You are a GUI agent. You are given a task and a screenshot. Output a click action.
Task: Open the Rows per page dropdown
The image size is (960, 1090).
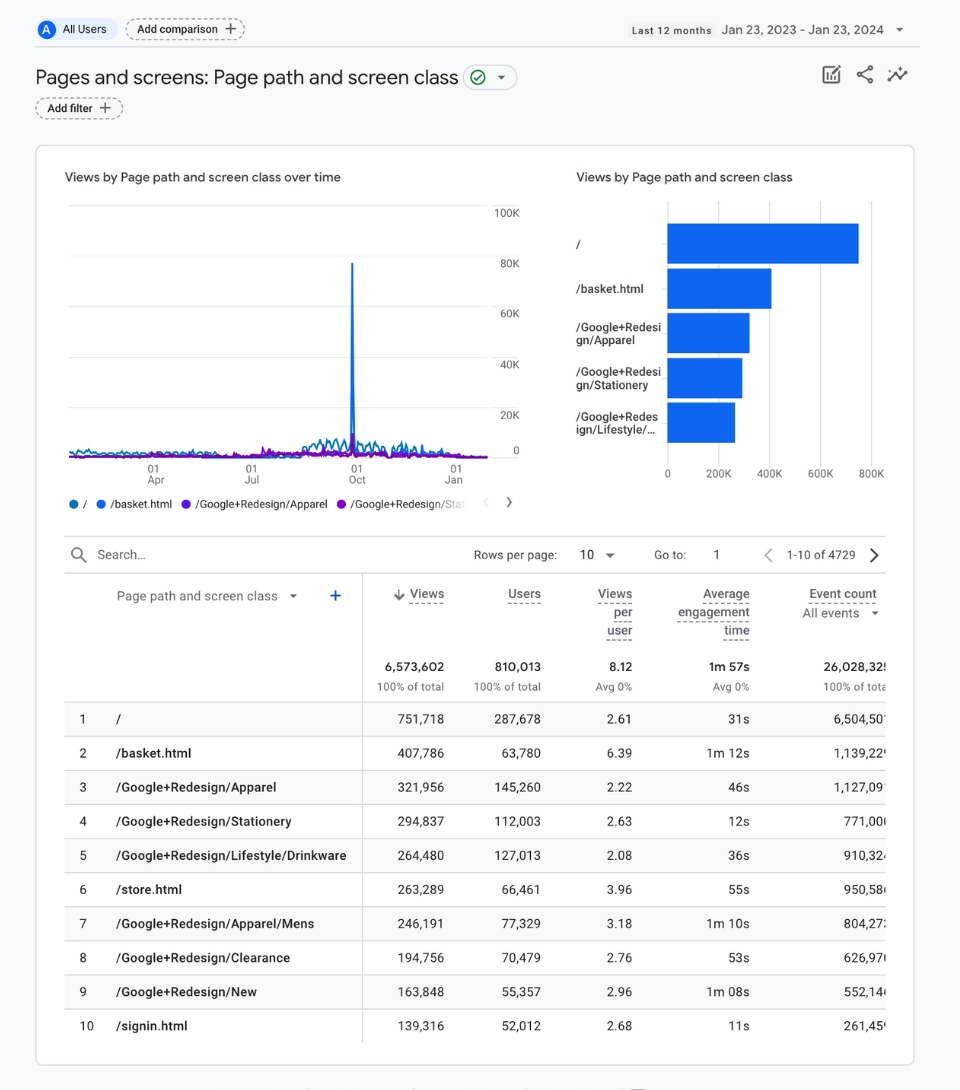point(597,554)
